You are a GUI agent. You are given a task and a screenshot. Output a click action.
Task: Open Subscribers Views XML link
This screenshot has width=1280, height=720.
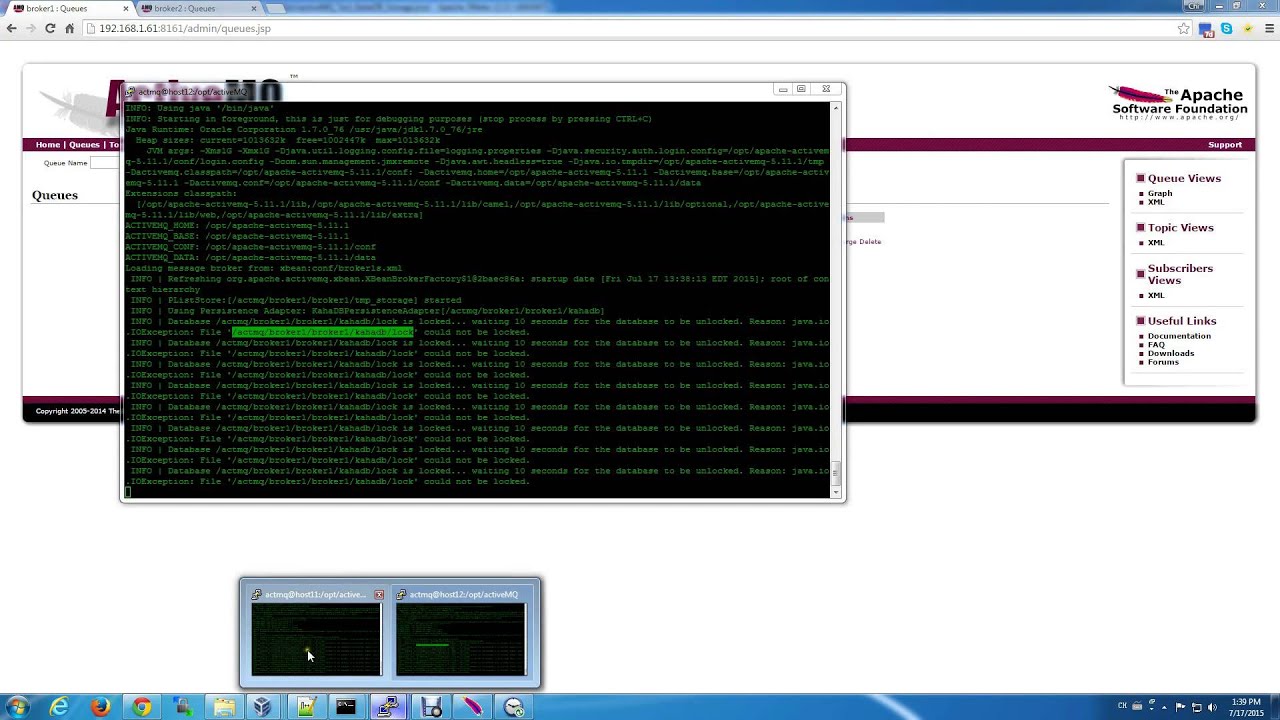point(1155,295)
